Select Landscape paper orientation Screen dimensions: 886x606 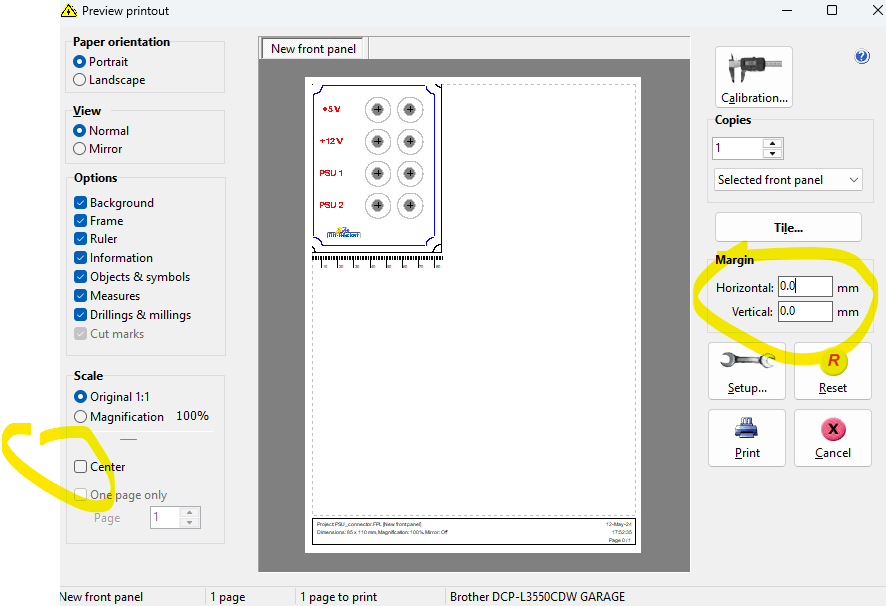109,80
